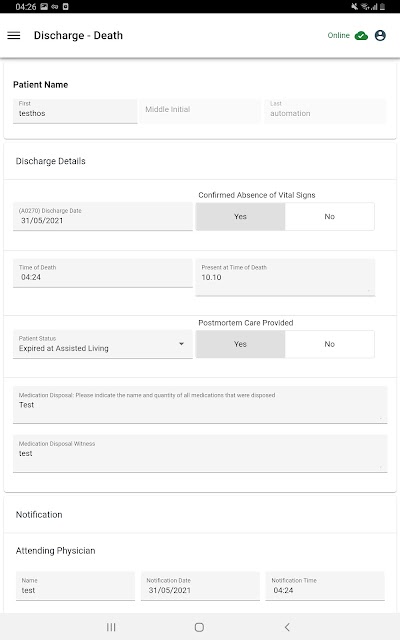Tap the green cloud sync icon
400x640 pixels.
point(361,36)
